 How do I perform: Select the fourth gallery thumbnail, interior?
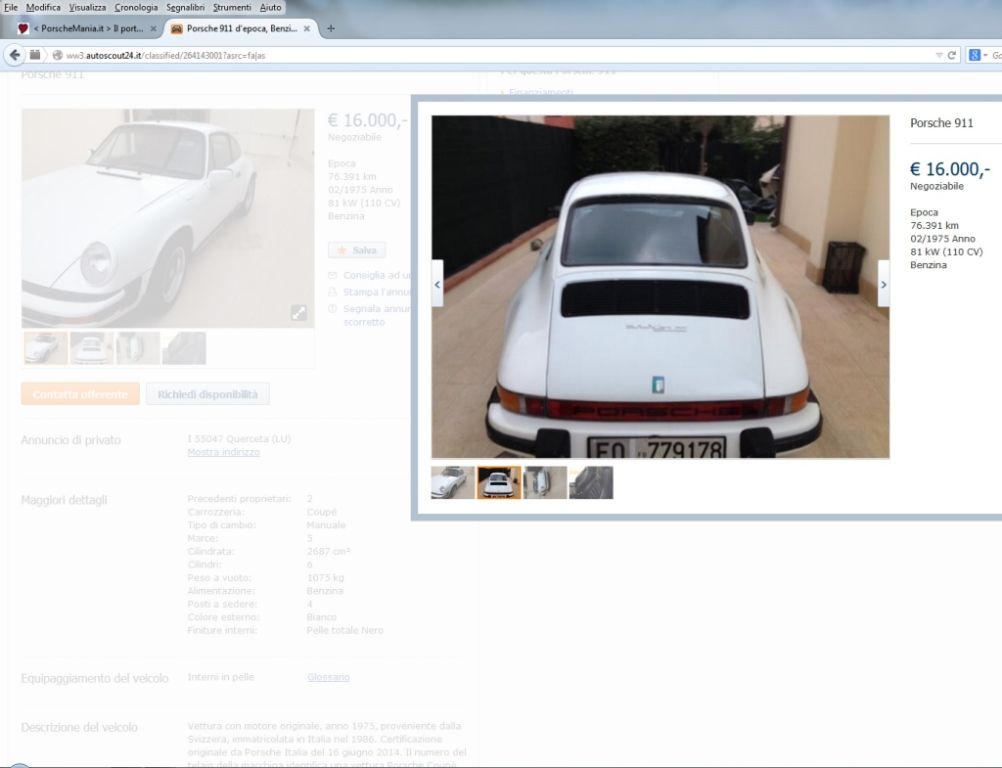[x=591, y=482]
